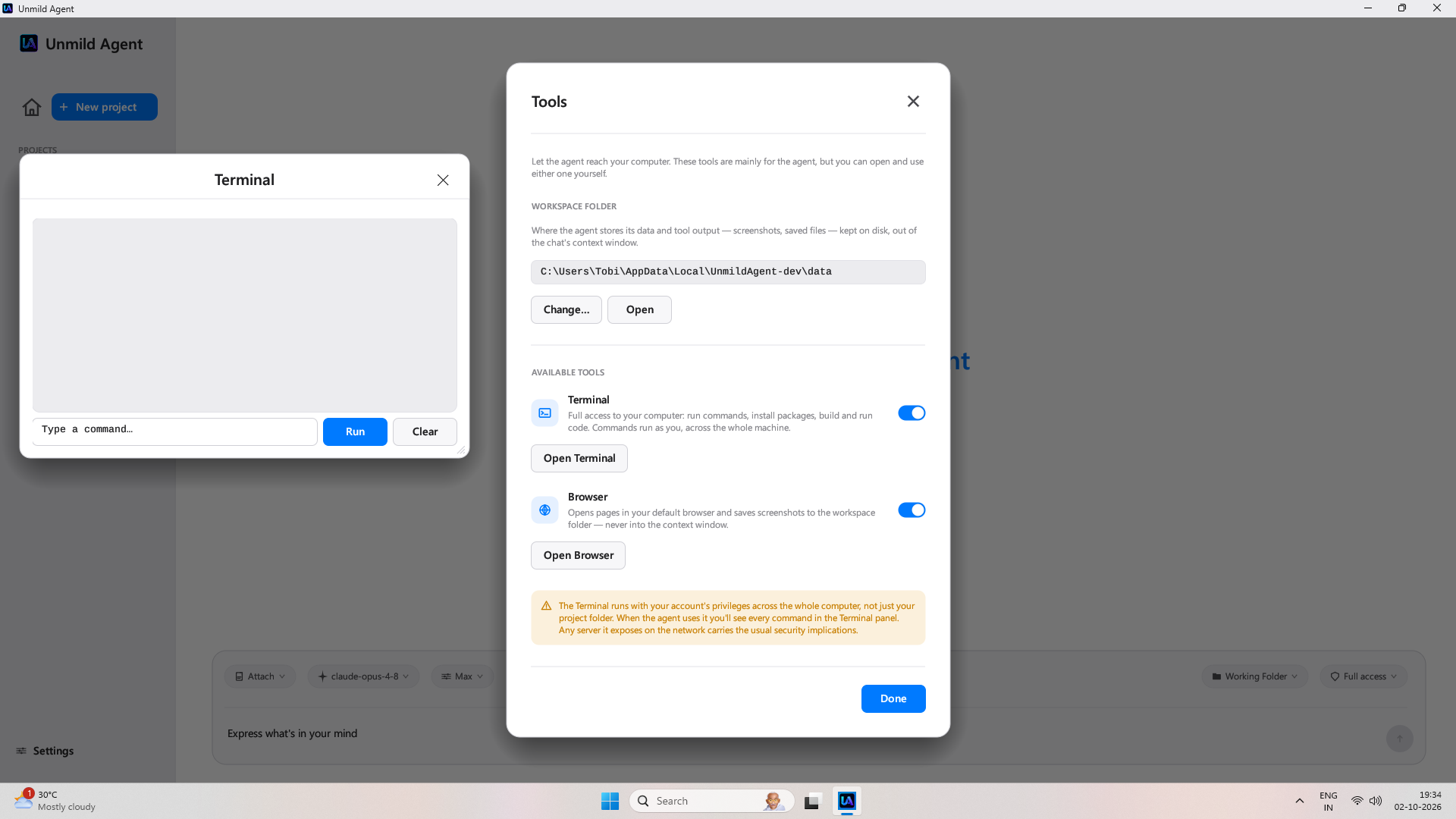Screen dimensions: 1456x819
Task: Click the Open Browser button
Action: tap(578, 555)
